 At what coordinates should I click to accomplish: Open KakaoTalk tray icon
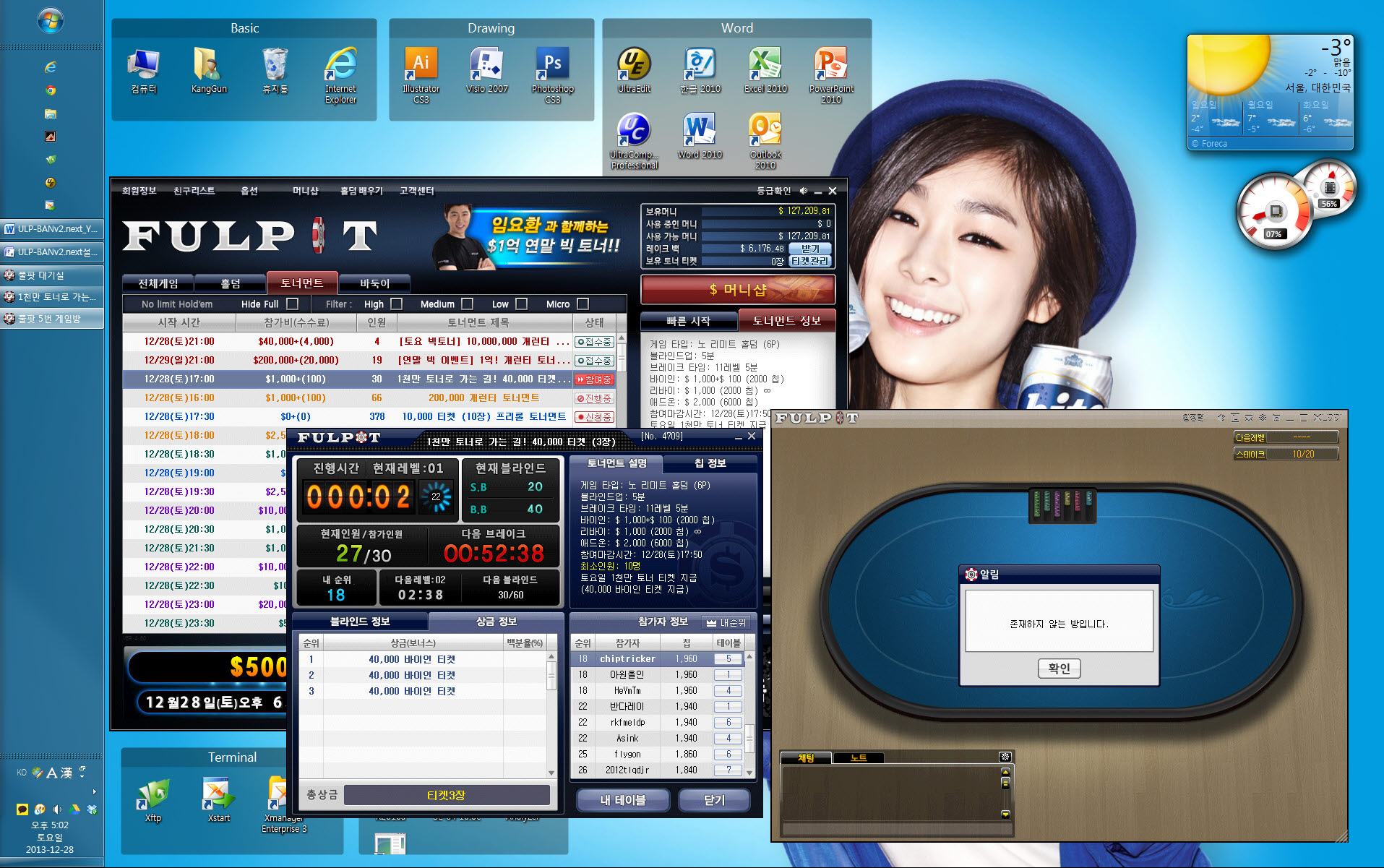point(22,809)
